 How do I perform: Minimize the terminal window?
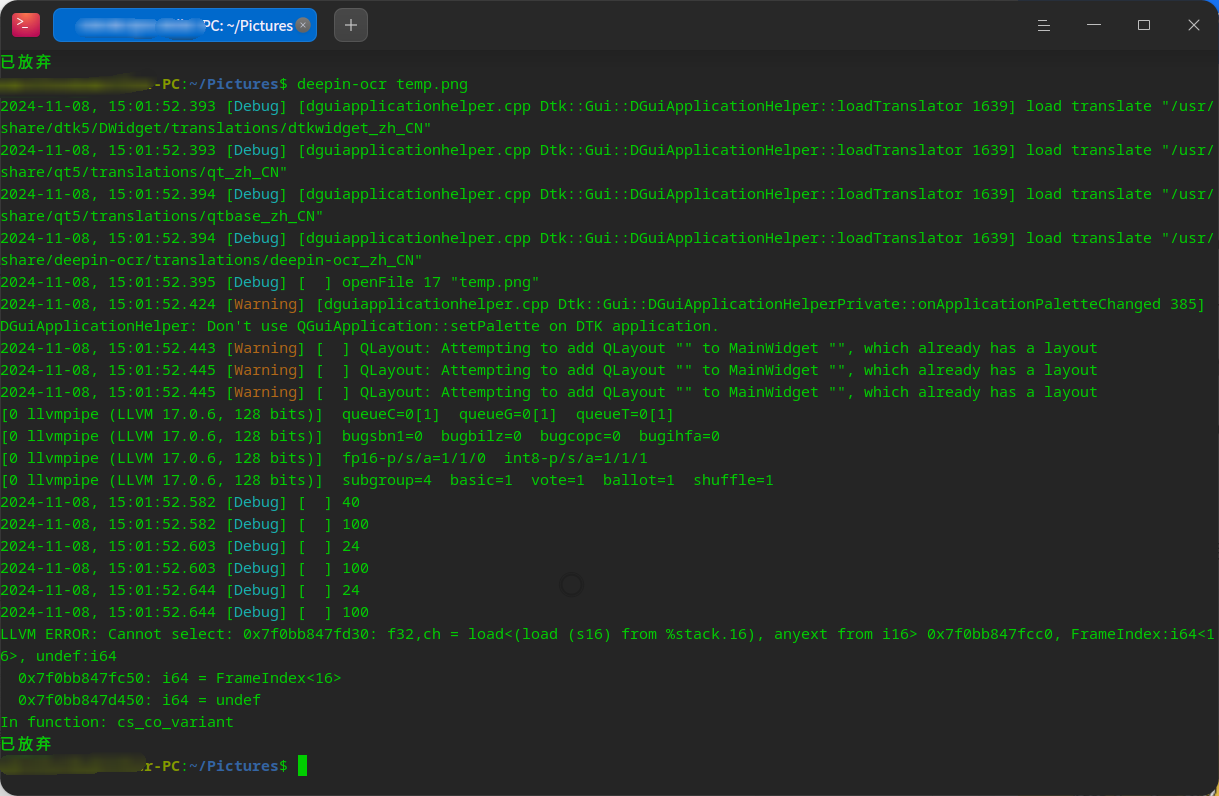tap(1094, 25)
